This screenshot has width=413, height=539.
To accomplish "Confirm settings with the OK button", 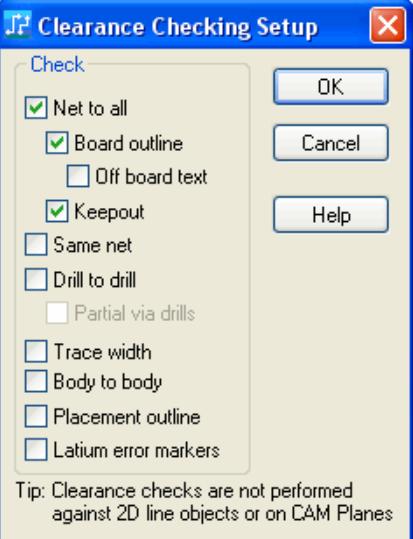I will coord(331,87).
